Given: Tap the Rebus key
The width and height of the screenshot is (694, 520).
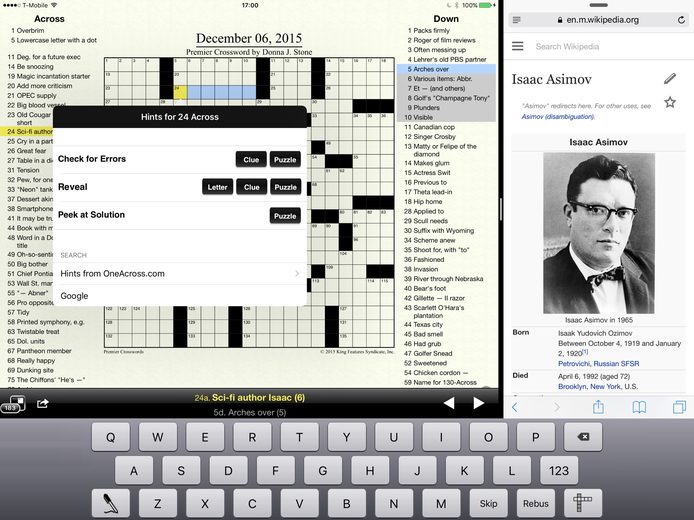Looking at the screenshot, I should pyautogui.click(x=536, y=504).
